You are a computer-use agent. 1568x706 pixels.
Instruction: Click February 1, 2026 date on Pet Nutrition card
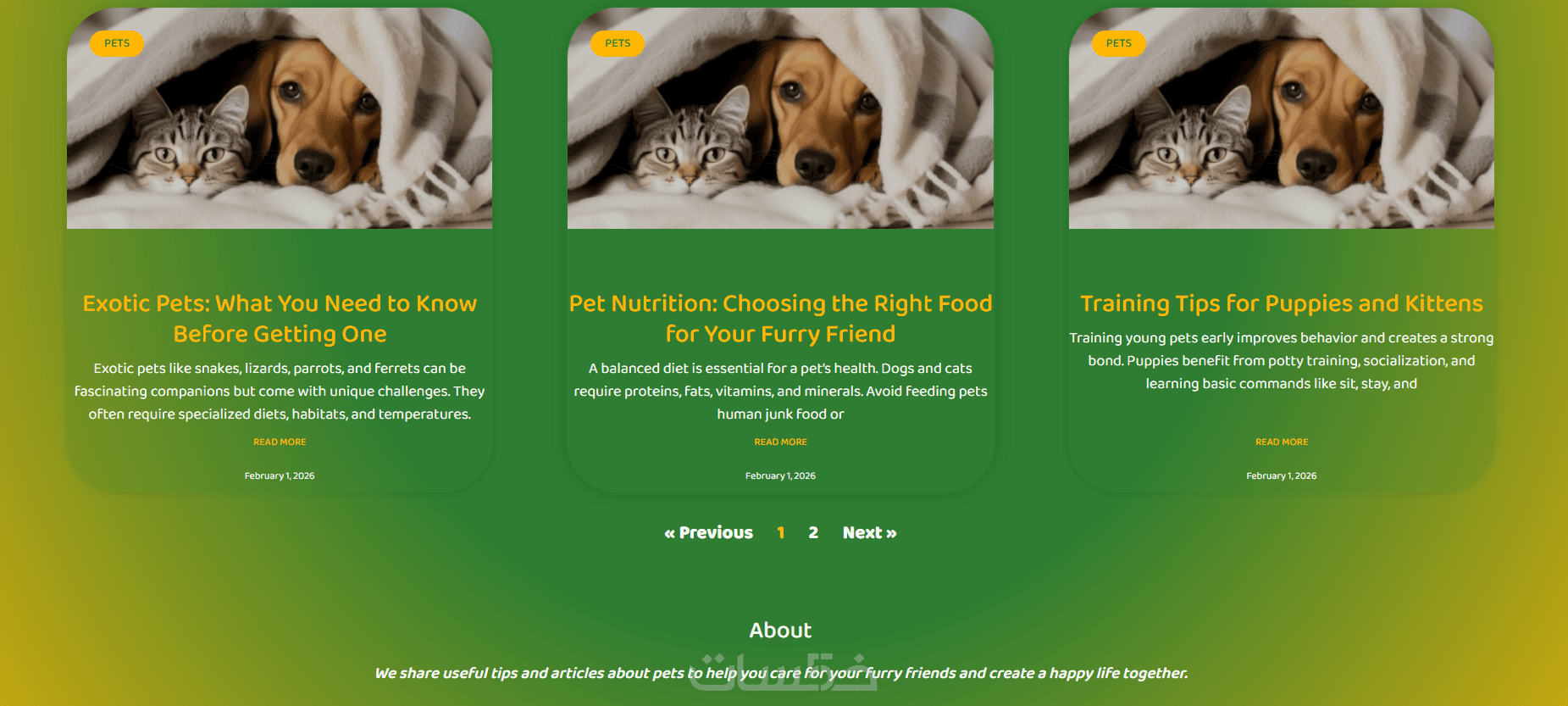point(780,476)
